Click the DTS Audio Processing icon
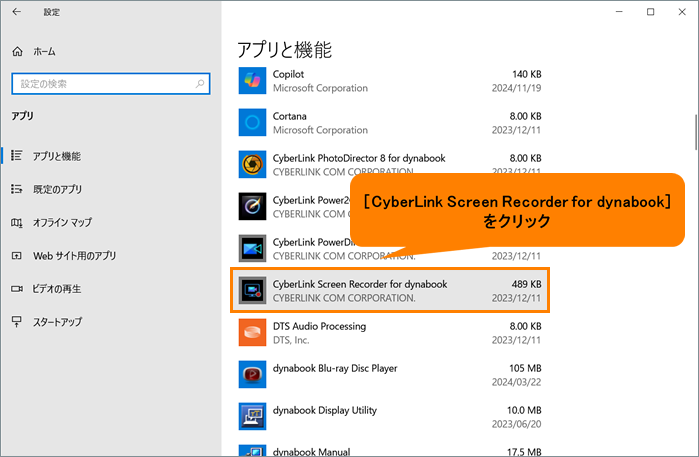The width and height of the screenshot is (699, 457). click(x=252, y=332)
